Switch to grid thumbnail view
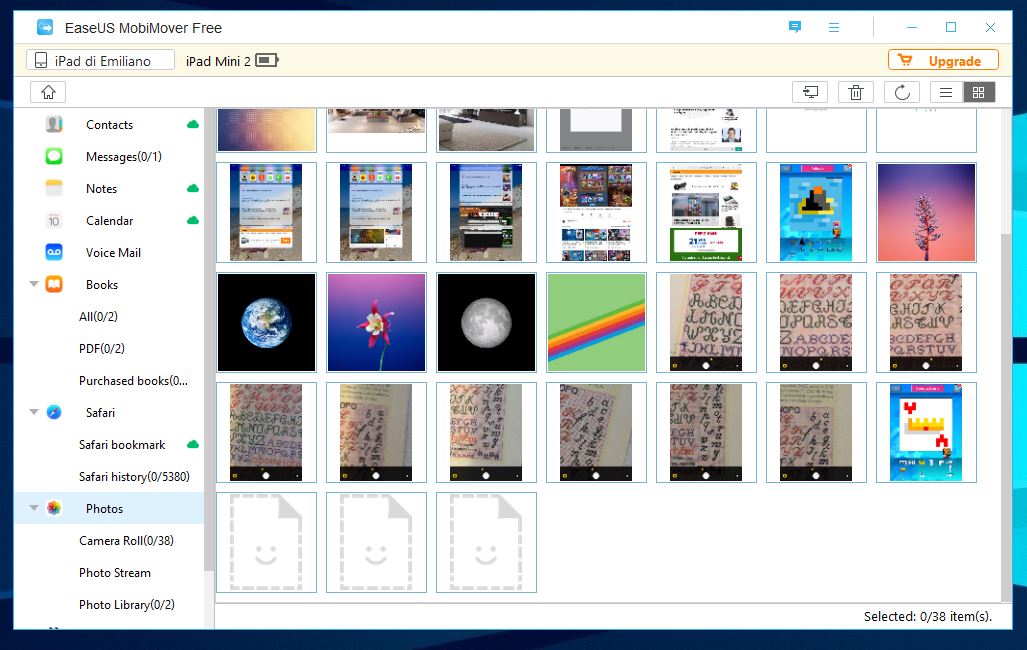 [x=978, y=92]
